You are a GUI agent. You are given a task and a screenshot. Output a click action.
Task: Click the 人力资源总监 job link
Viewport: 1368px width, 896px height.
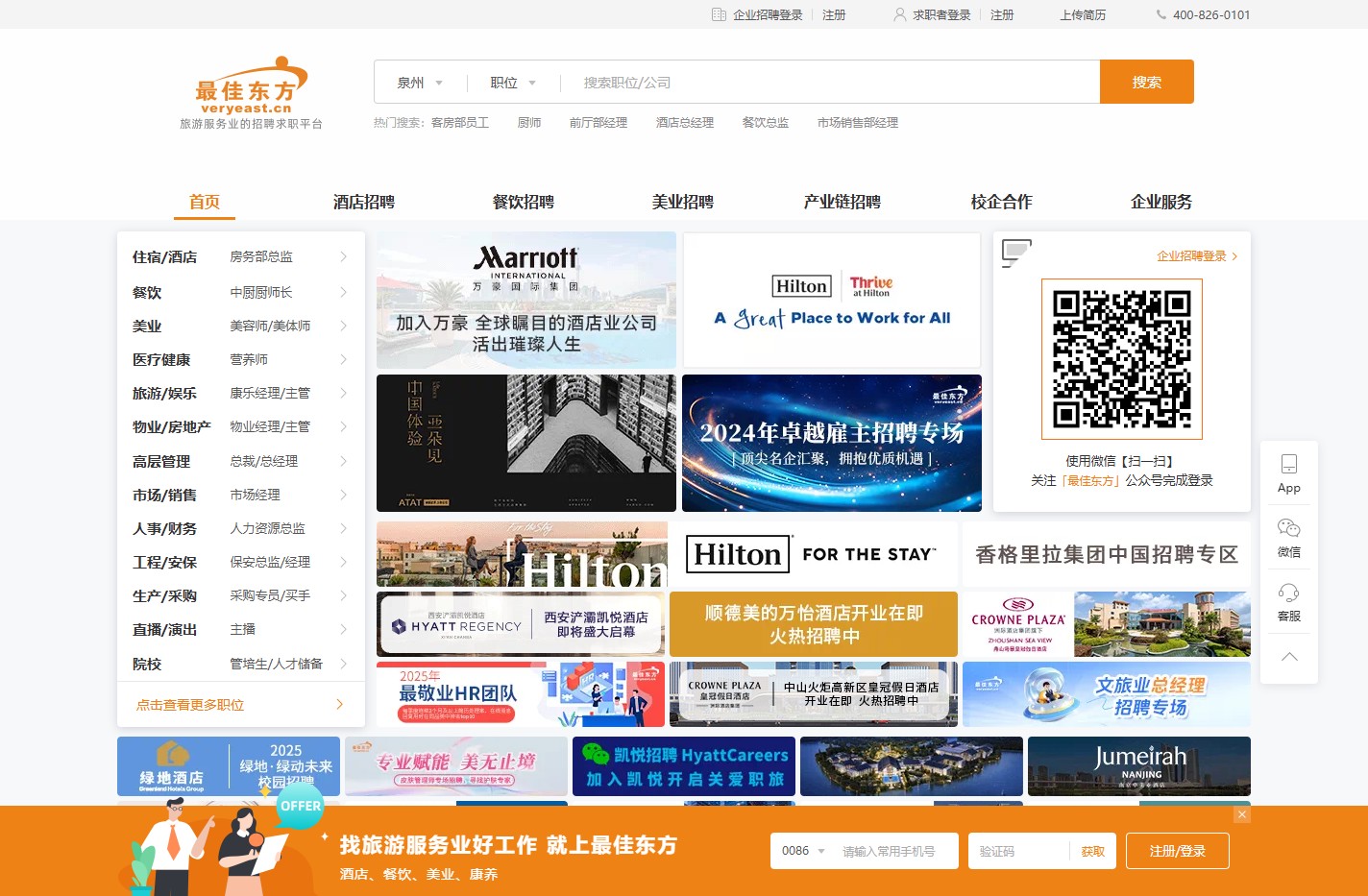[x=268, y=528]
